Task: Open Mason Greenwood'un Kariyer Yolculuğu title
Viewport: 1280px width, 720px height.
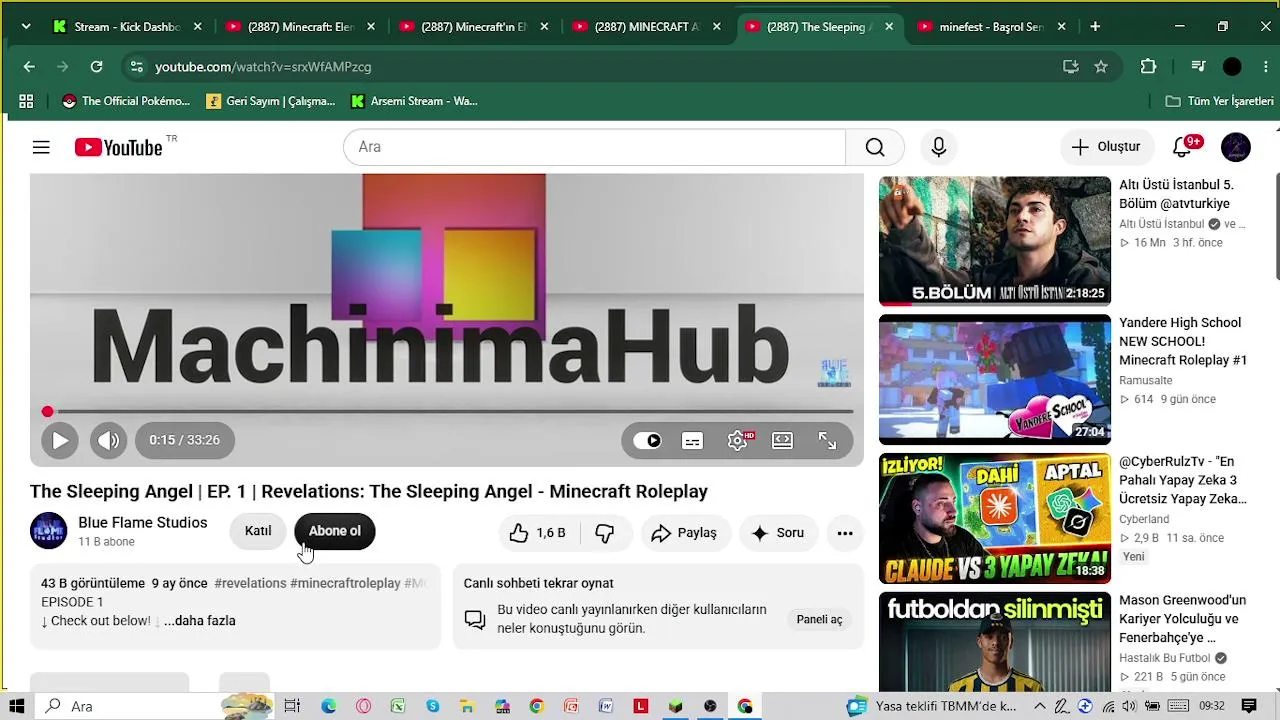Action: click(x=1182, y=619)
